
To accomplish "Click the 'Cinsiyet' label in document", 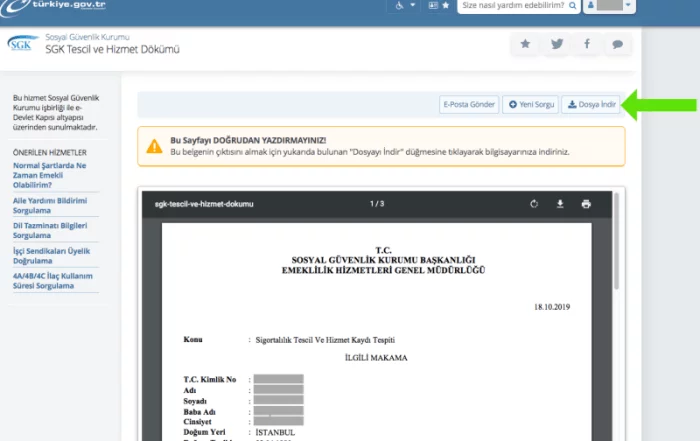I will [x=197, y=422].
